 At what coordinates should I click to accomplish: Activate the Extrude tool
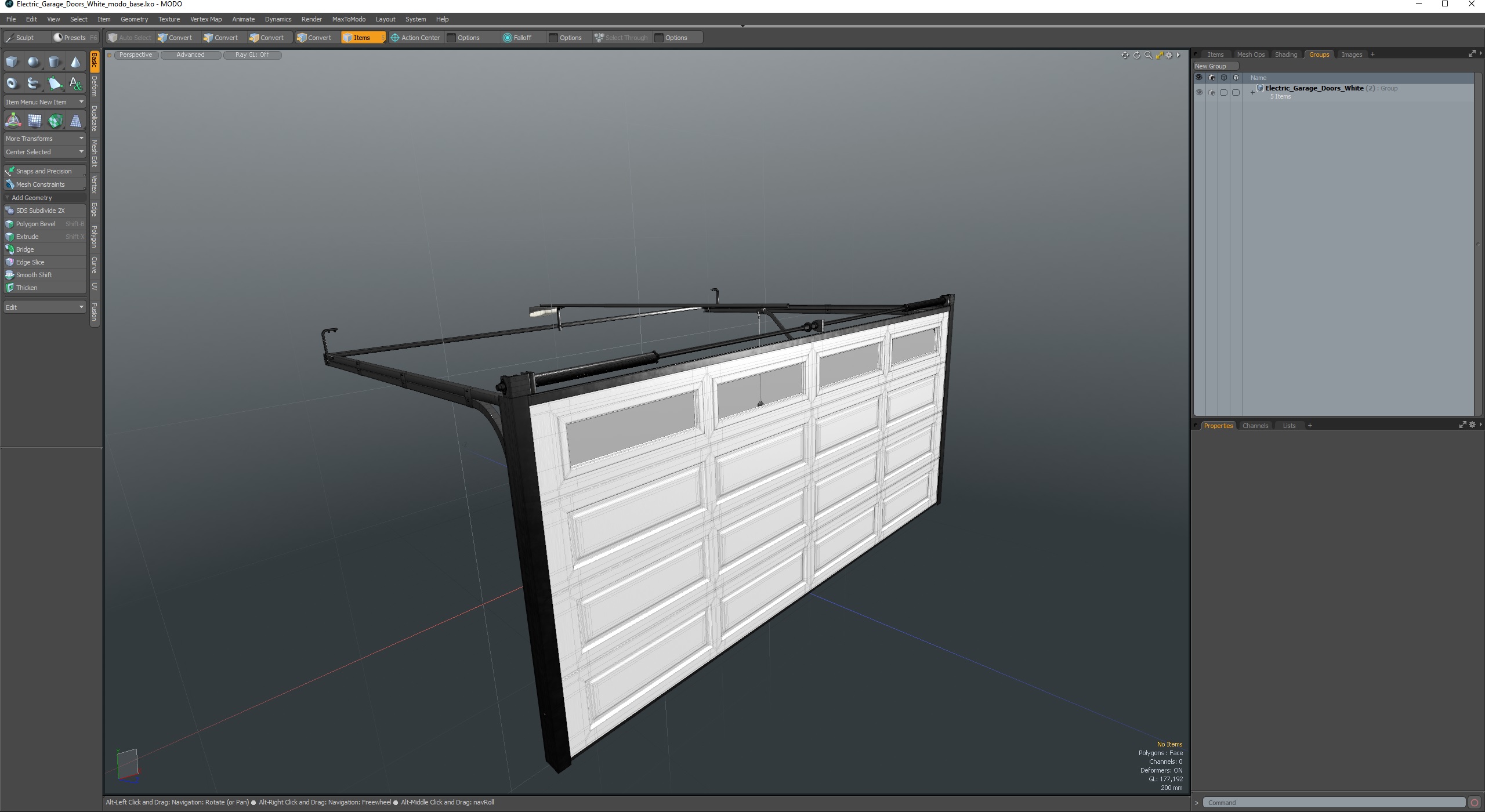[x=45, y=237]
